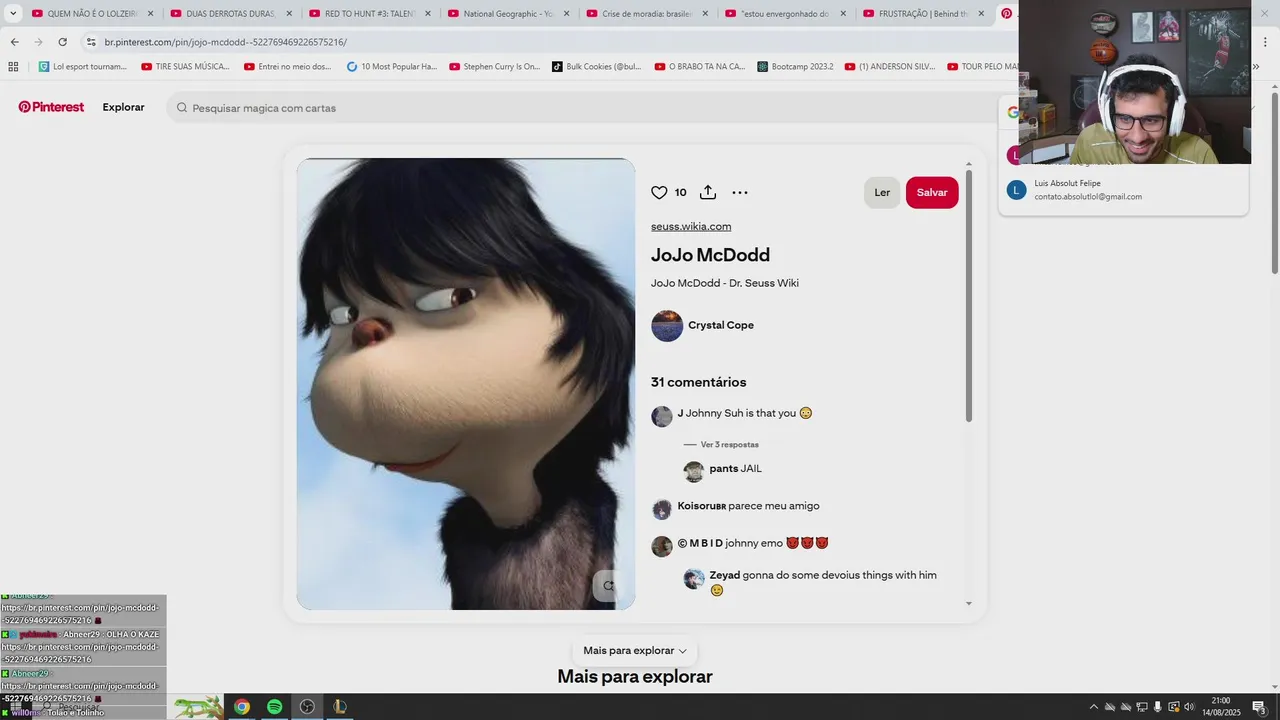Switch to the DUAS DERROTAS DURAS tab
Viewport: 1280px width, 720px height.
230,14
